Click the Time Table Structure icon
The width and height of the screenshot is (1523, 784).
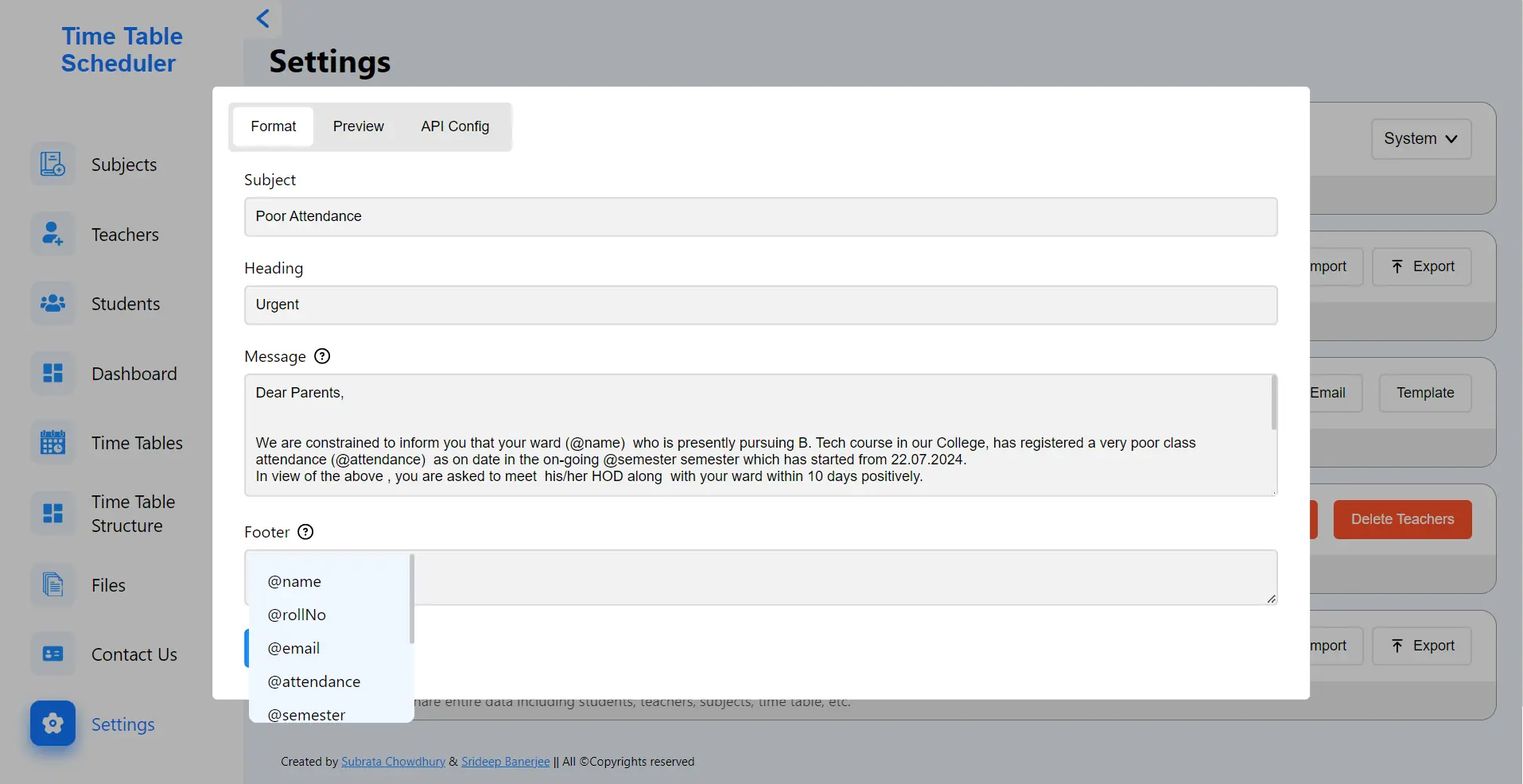tap(52, 513)
